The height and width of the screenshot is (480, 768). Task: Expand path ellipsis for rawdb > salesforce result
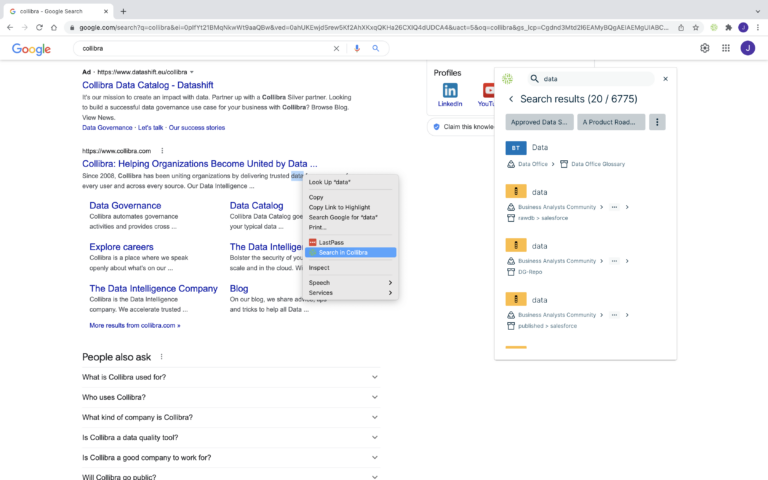[x=614, y=207]
